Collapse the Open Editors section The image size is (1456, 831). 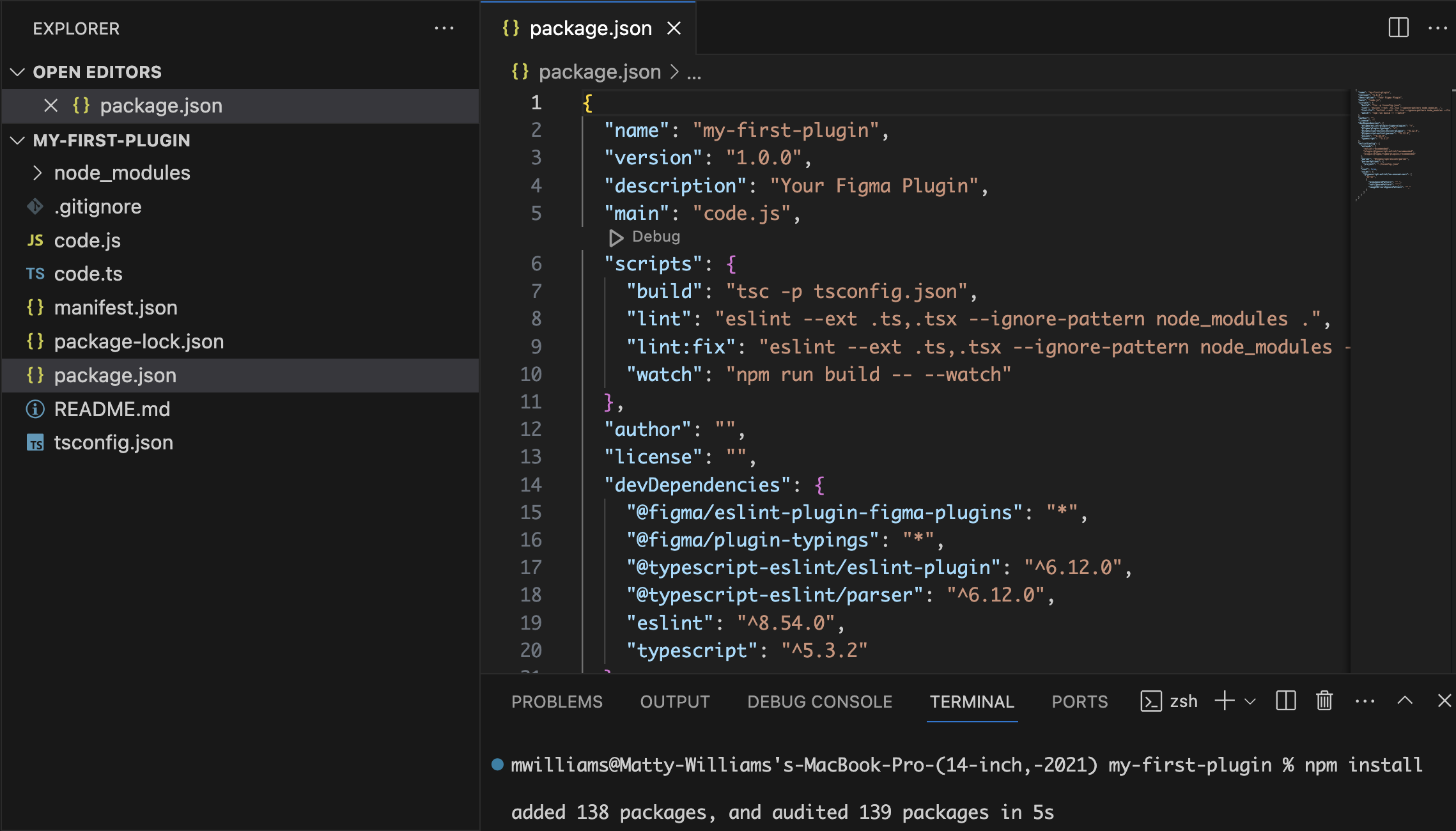(18, 72)
